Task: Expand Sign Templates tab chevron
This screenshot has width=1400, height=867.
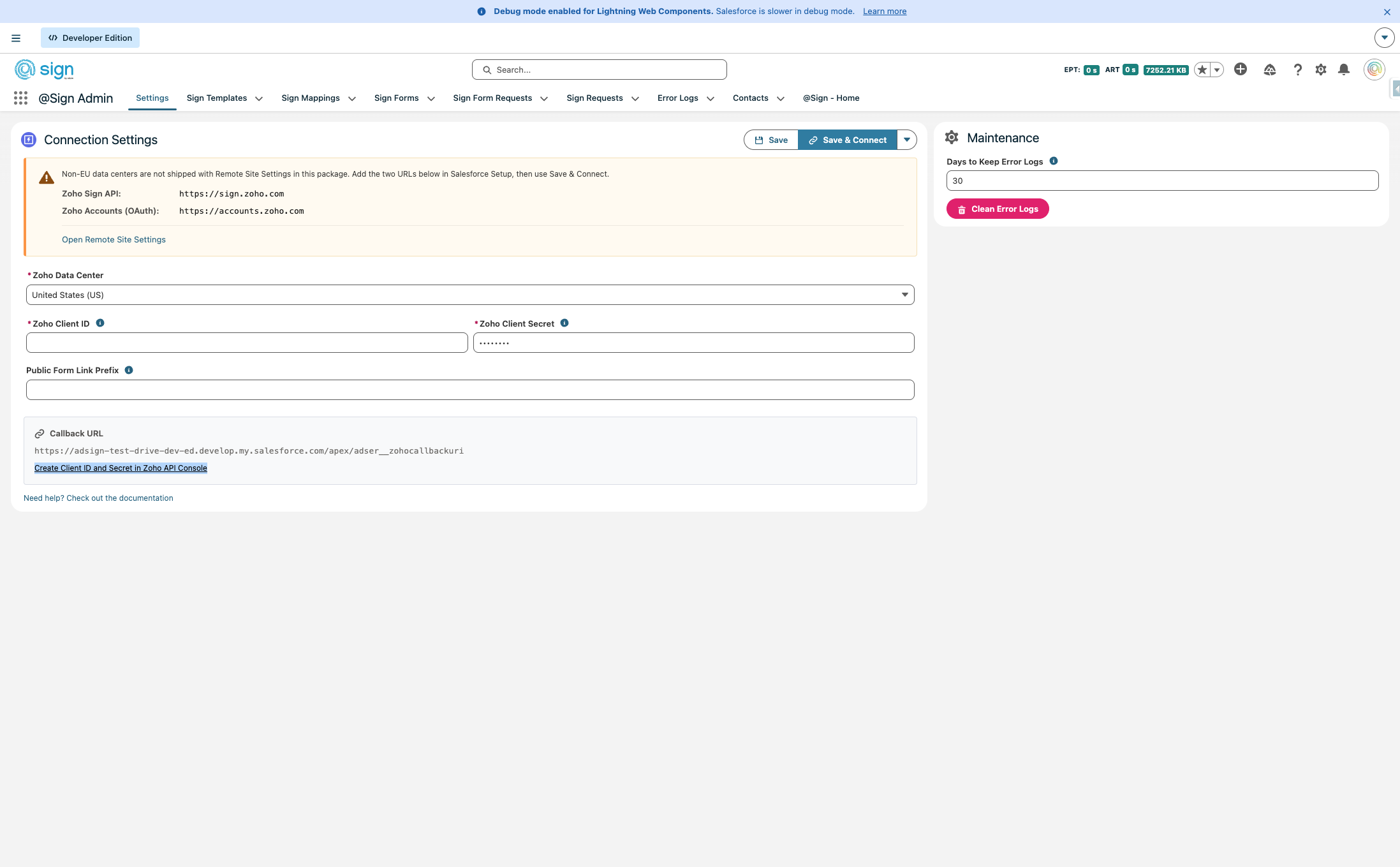Action: (259, 99)
